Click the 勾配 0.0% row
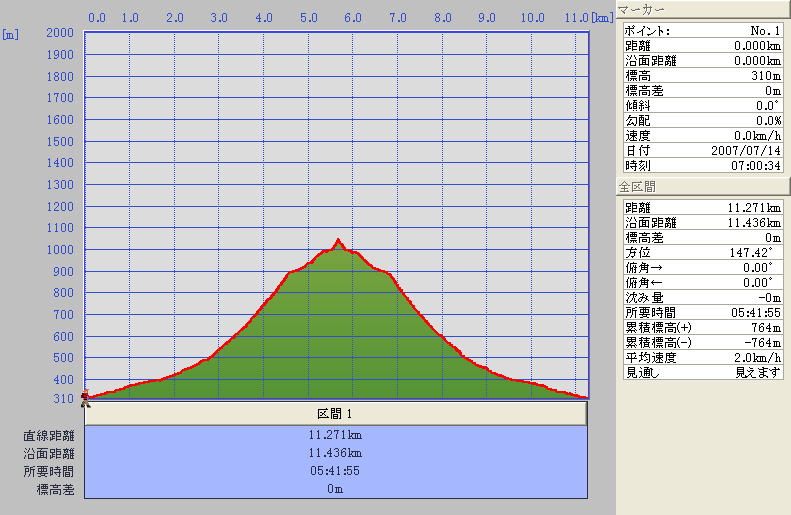 (703, 121)
